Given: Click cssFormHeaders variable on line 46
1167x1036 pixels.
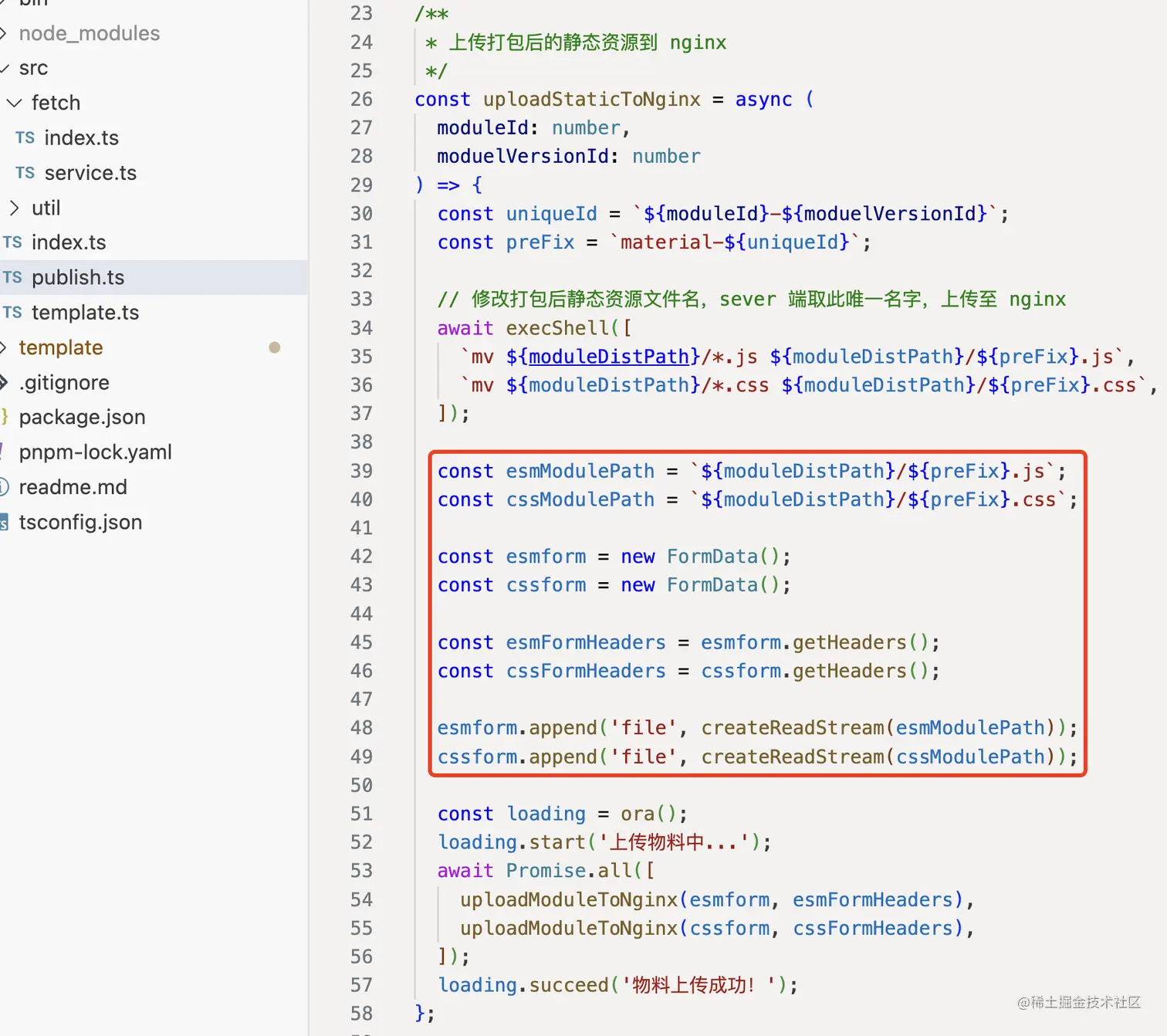Looking at the screenshot, I should 586,671.
